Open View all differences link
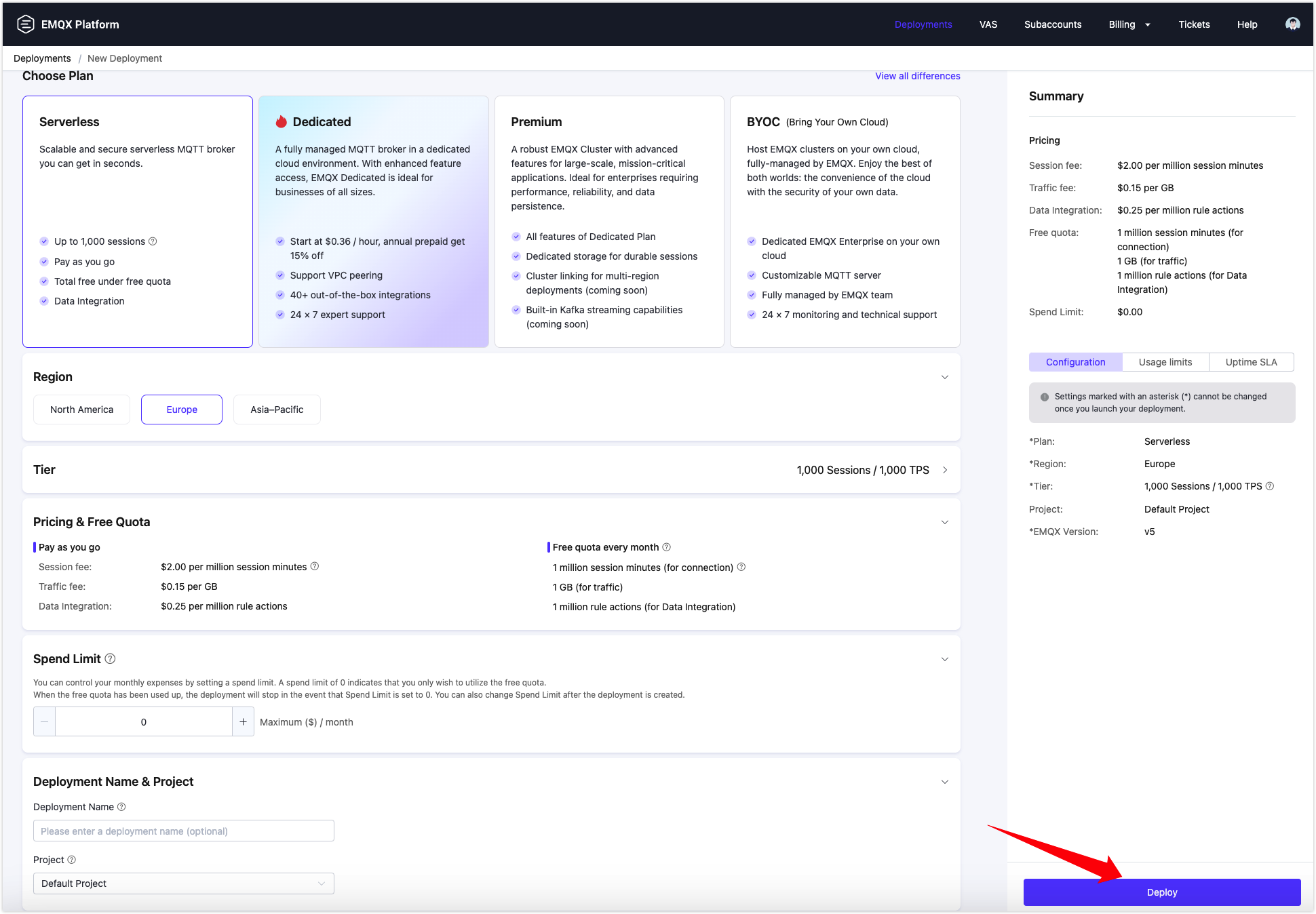1316x914 pixels. (x=918, y=76)
